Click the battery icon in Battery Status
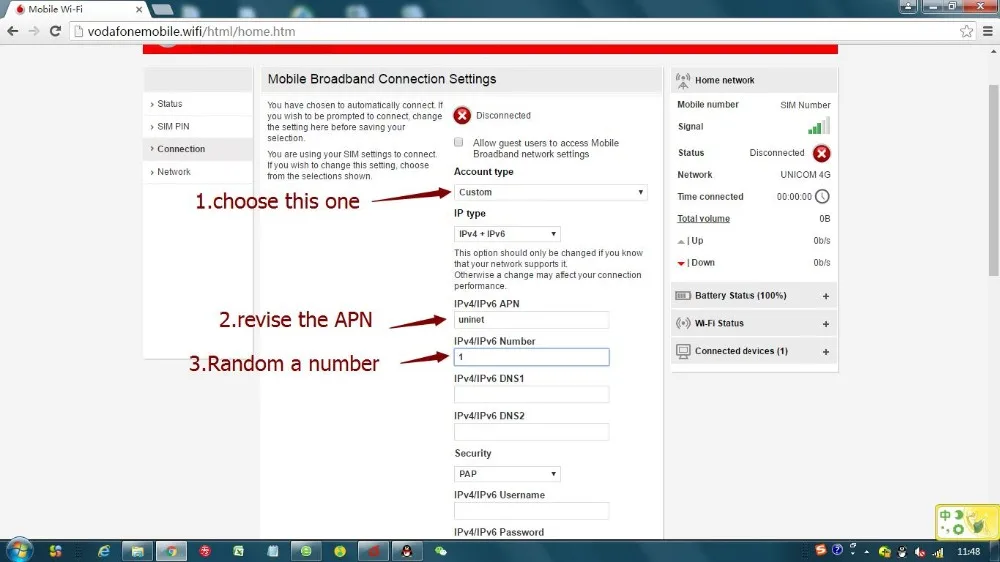1000x562 pixels. [x=682, y=295]
